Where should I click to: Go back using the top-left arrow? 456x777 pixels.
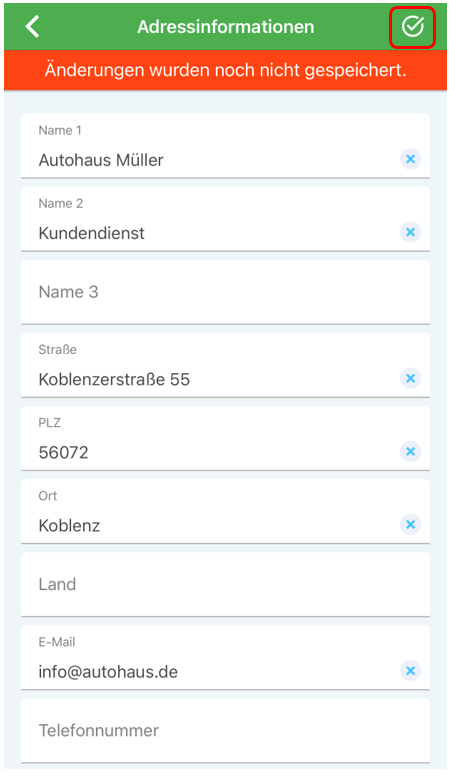[33, 27]
